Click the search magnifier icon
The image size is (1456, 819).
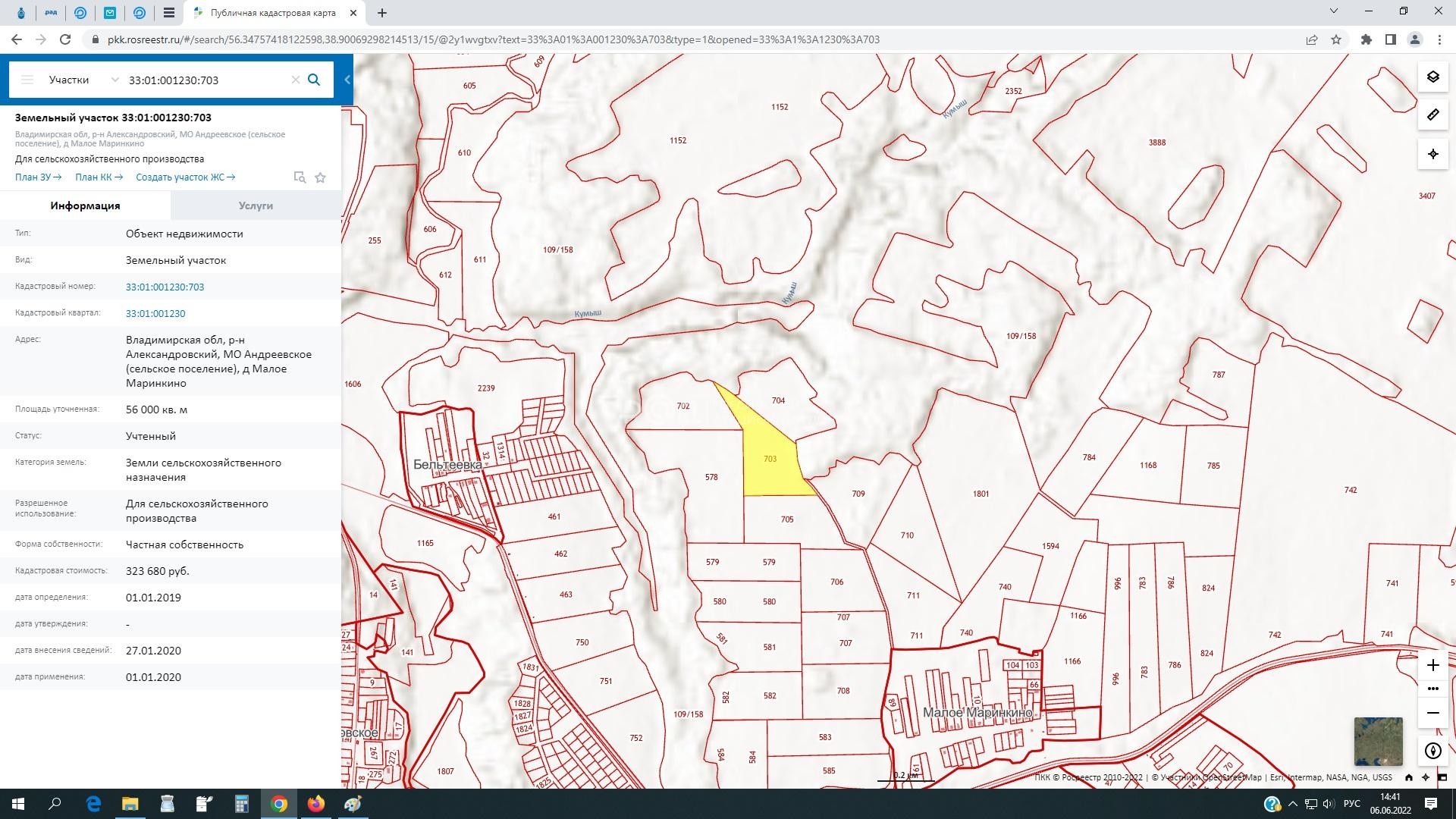point(314,80)
